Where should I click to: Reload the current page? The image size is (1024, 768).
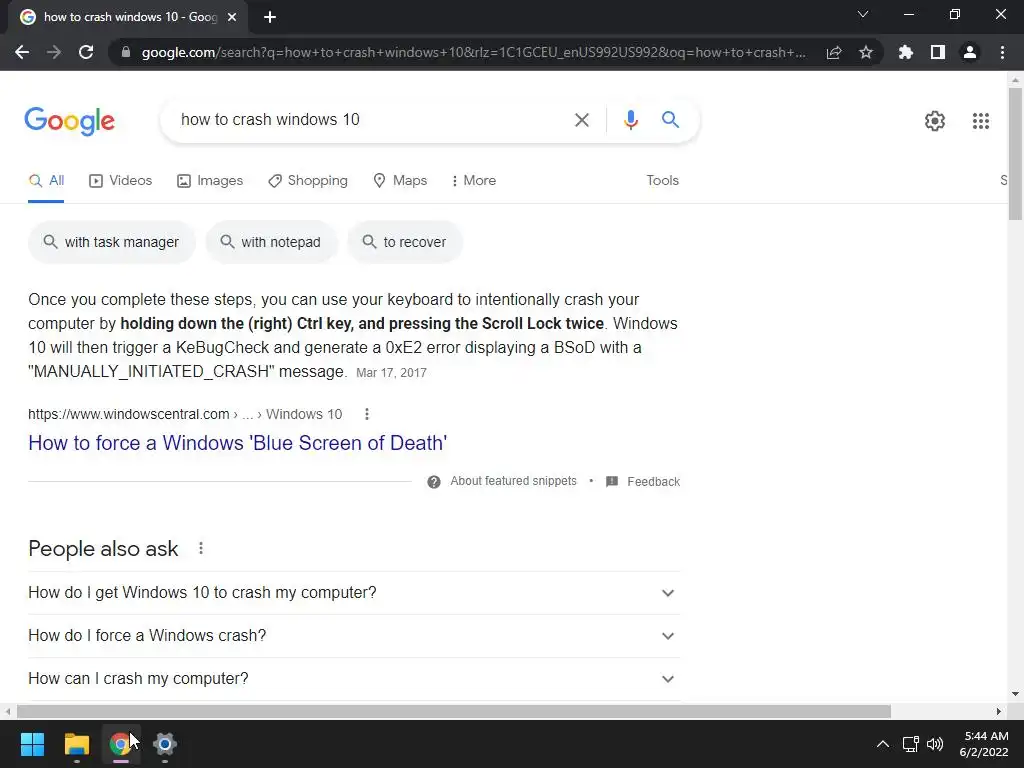click(86, 52)
